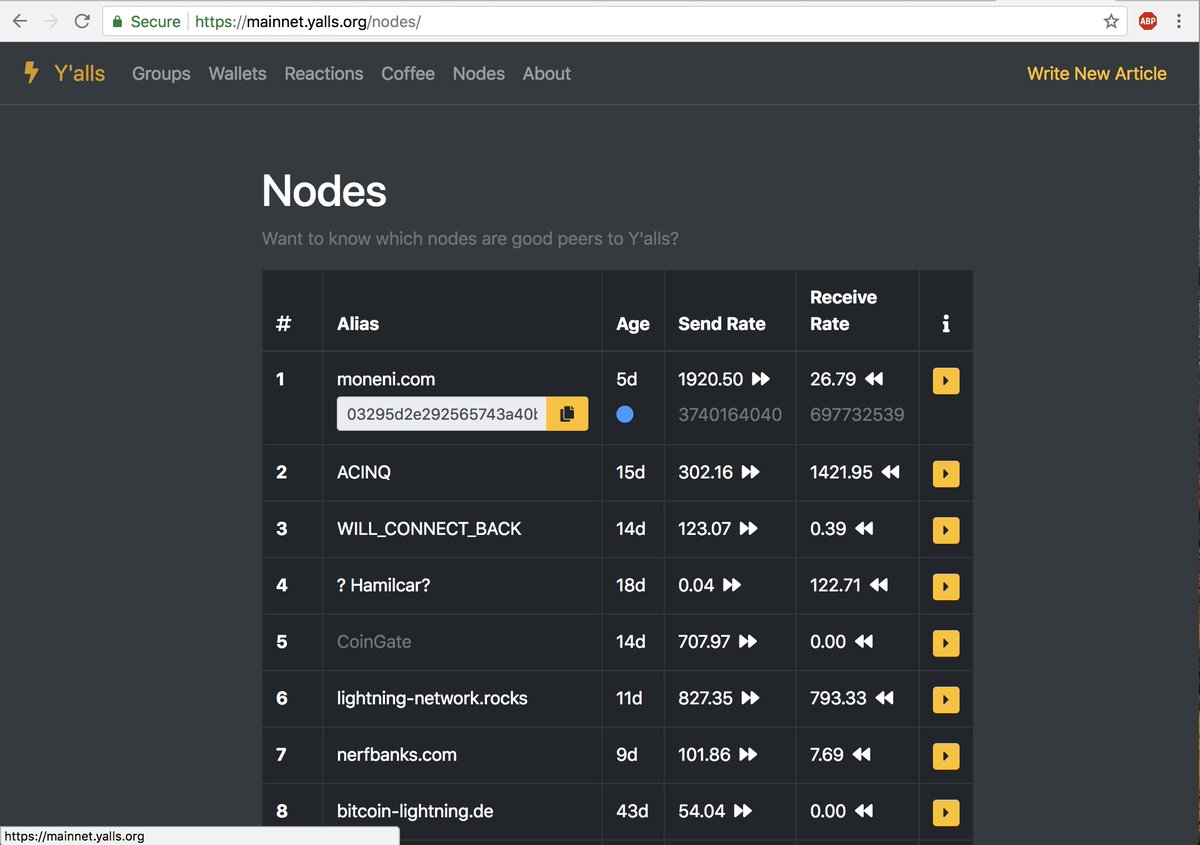Screen dimensions: 1200x845
Task: Click the node public key field 03295d2e...
Action: click(441, 414)
